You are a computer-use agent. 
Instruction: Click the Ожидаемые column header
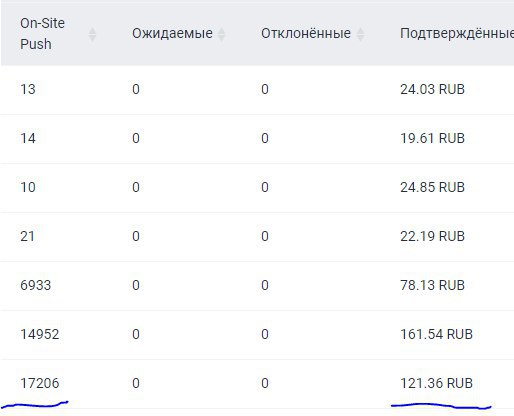(172, 33)
